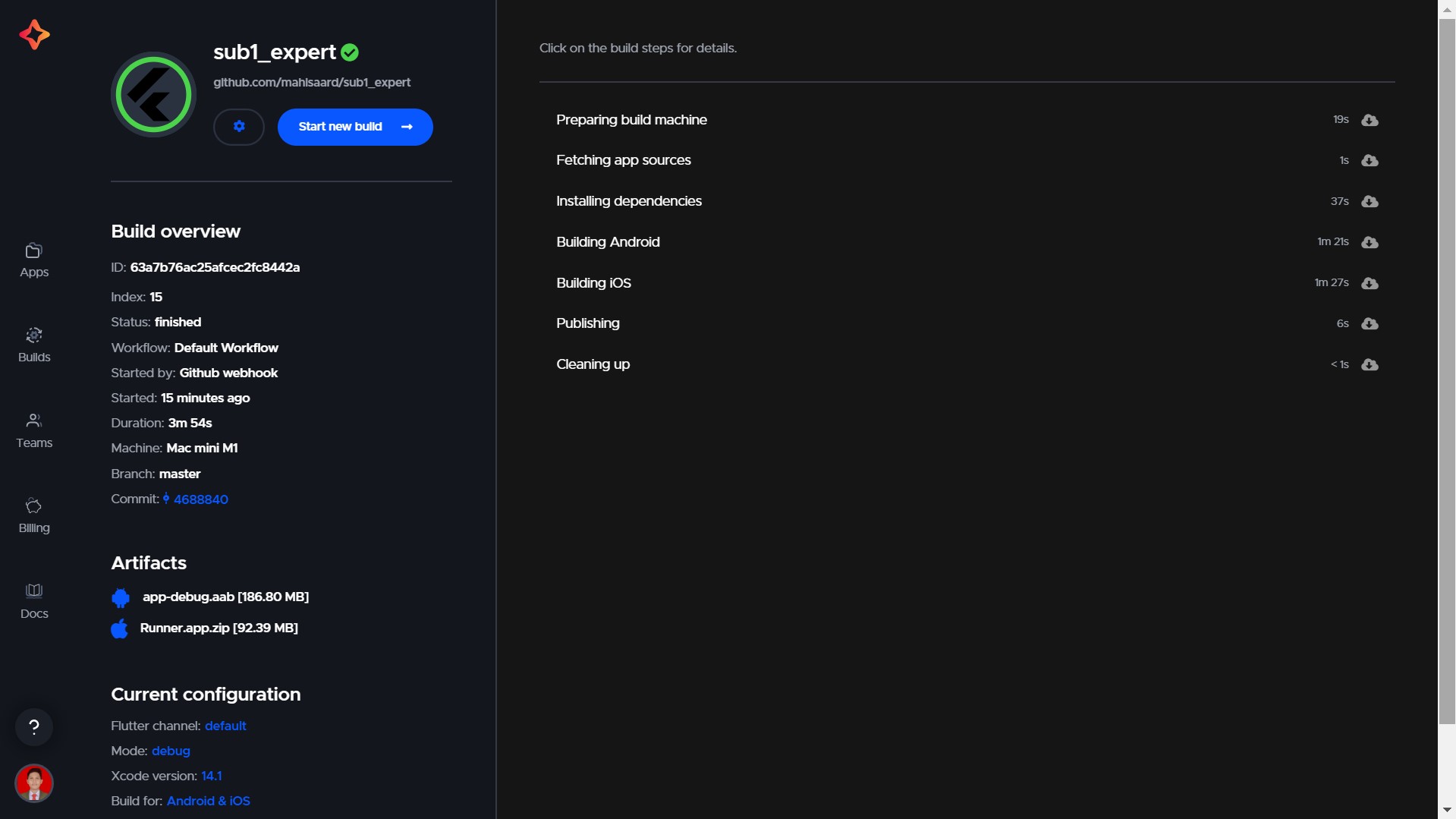
Task: Expand the Installing dependencies step
Action: click(628, 200)
